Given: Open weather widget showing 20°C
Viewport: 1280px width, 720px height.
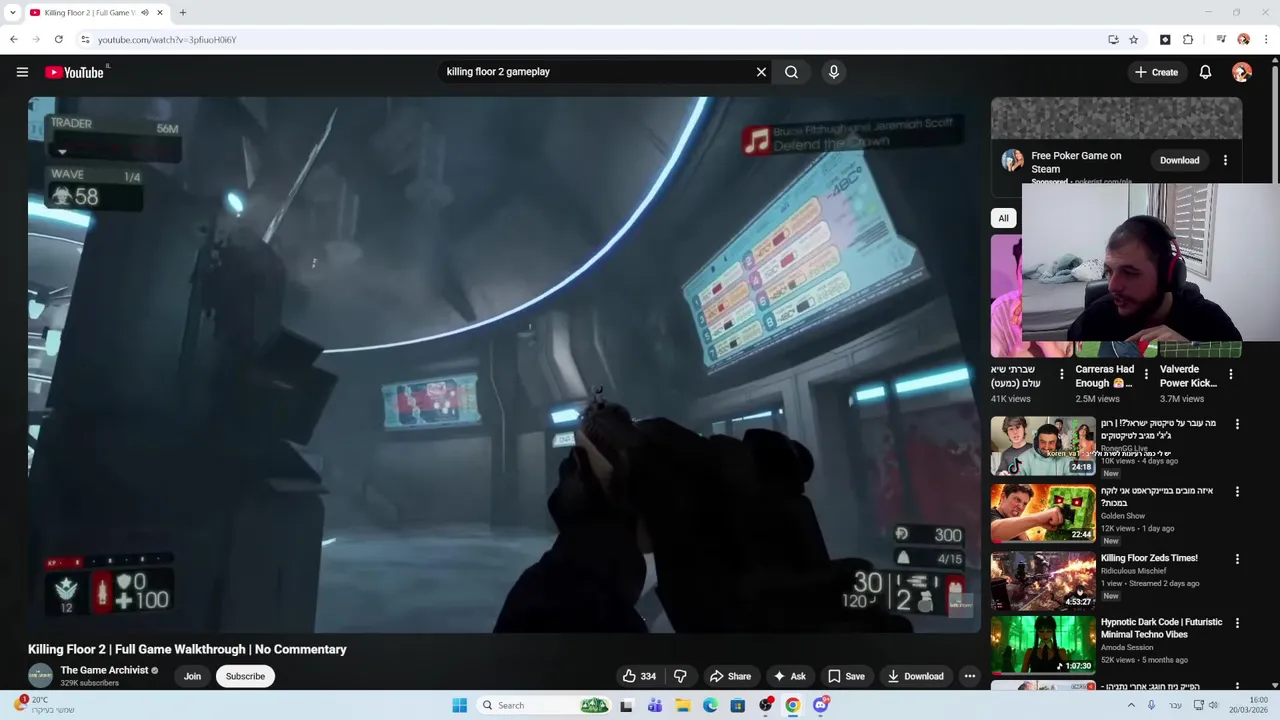Looking at the screenshot, I should (44, 705).
